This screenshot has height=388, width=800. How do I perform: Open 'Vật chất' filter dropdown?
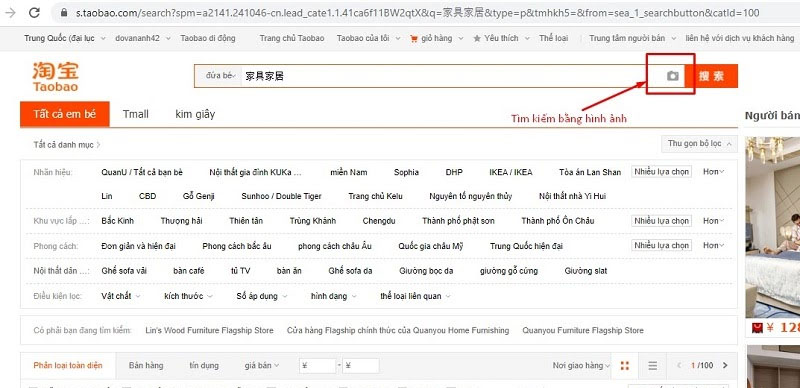(121, 296)
